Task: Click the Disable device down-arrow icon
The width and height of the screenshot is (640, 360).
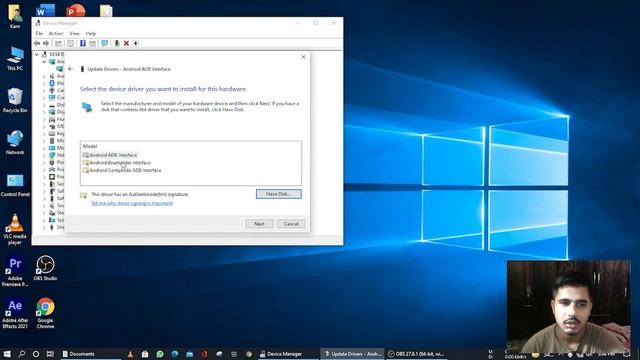Action: point(136,43)
